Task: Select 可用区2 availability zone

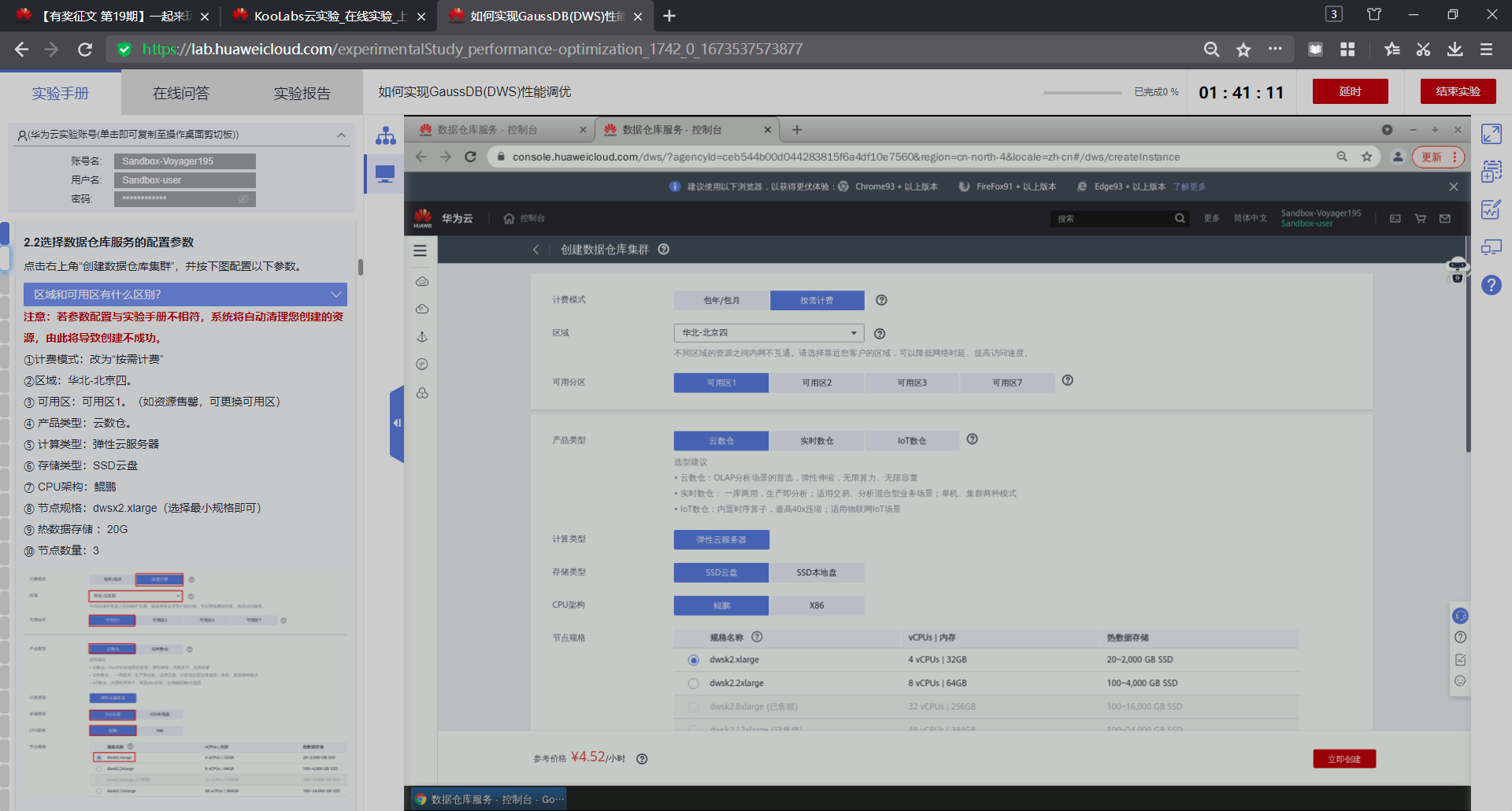Action: point(817,383)
